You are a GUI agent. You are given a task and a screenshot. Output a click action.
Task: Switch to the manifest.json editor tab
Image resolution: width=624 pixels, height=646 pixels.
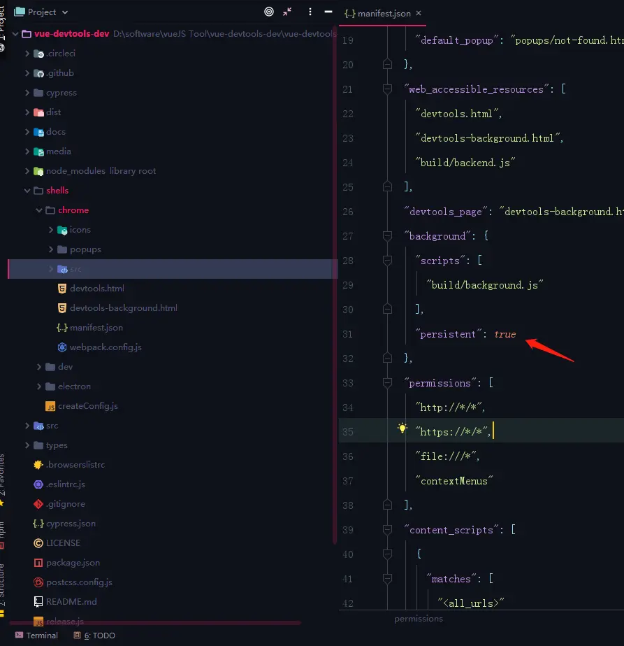pyautogui.click(x=377, y=14)
